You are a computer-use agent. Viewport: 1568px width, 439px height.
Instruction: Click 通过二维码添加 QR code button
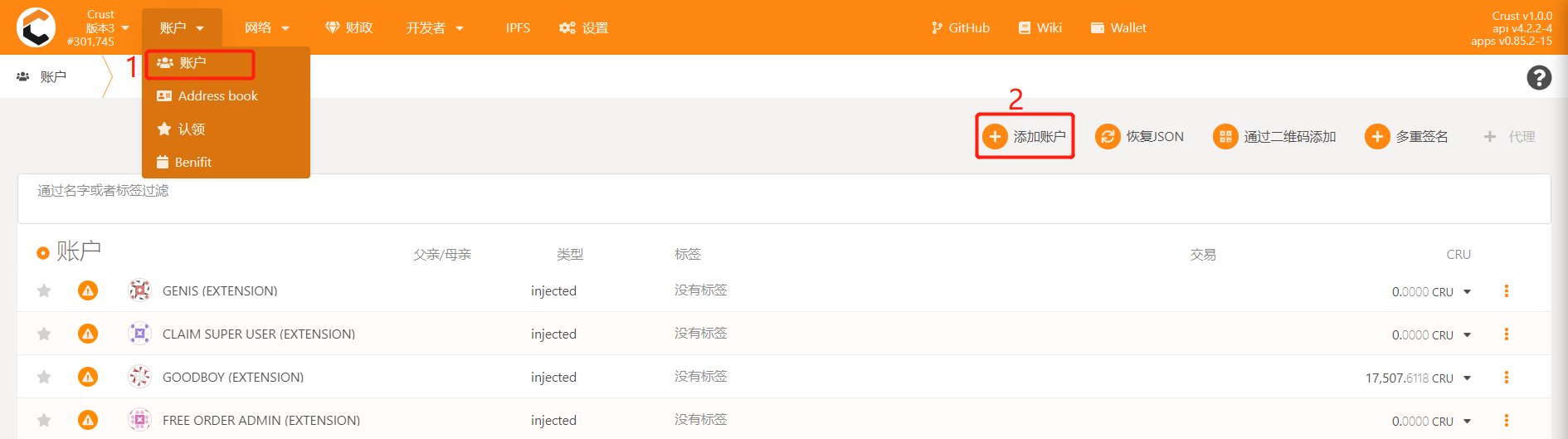click(x=1274, y=136)
